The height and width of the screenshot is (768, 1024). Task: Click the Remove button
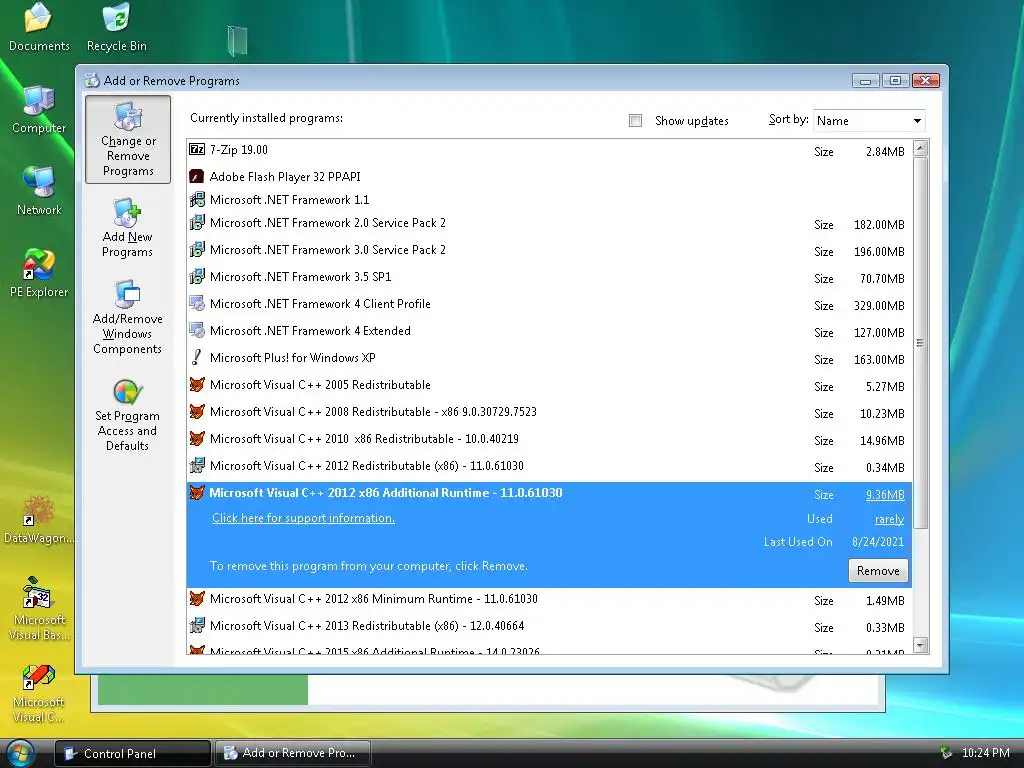point(878,571)
